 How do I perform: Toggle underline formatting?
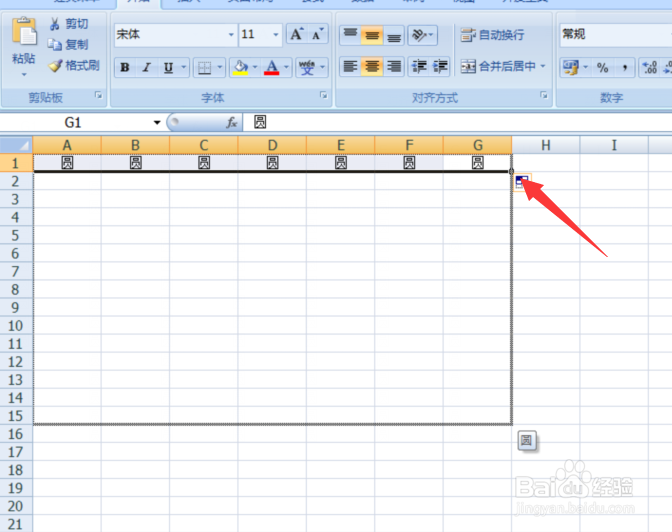pos(168,67)
